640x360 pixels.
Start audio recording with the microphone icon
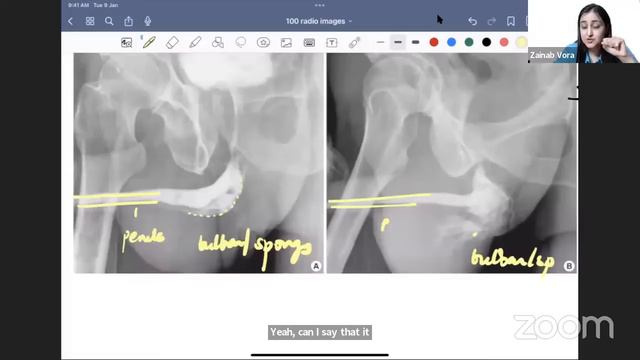[148, 21]
